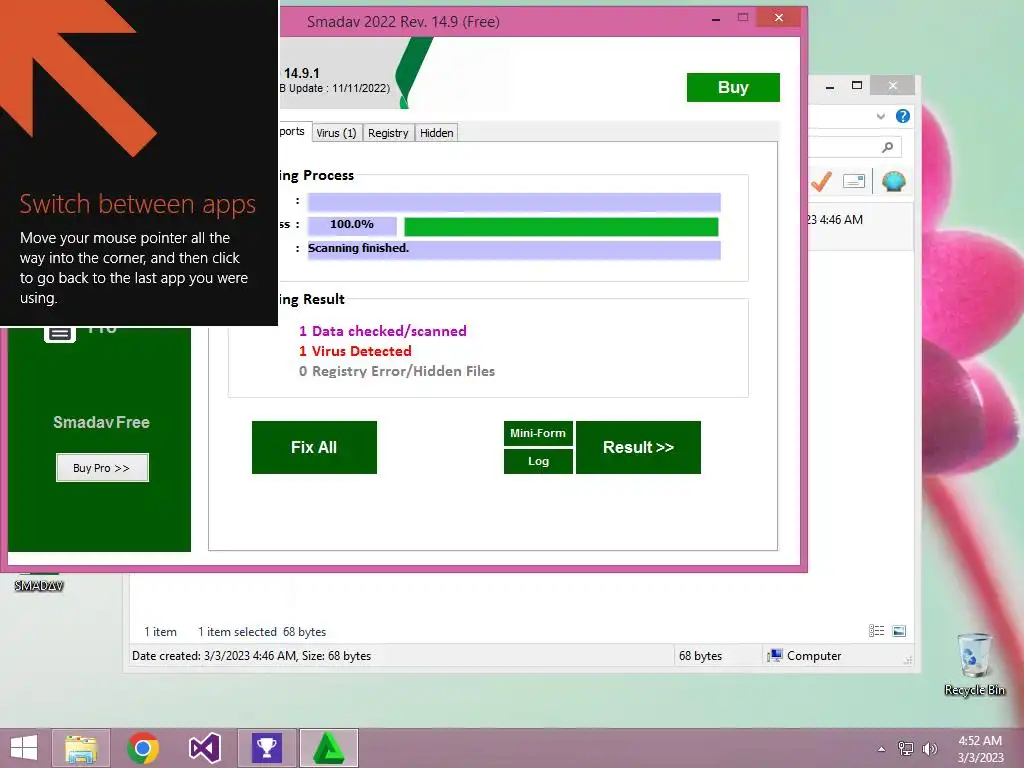Viewport: 1024px width, 768px height.
Task: Open File Explorer from taskbar
Action: (x=81, y=748)
